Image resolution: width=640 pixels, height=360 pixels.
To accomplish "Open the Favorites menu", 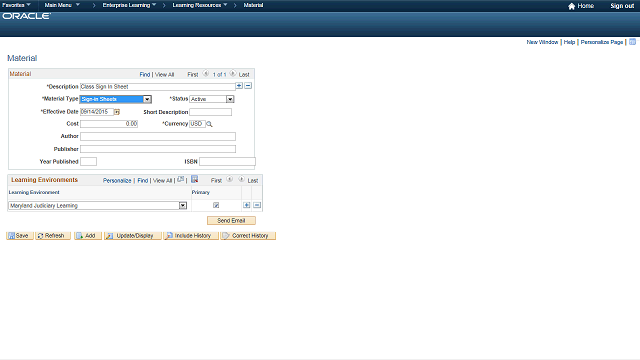I will [x=16, y=5].
